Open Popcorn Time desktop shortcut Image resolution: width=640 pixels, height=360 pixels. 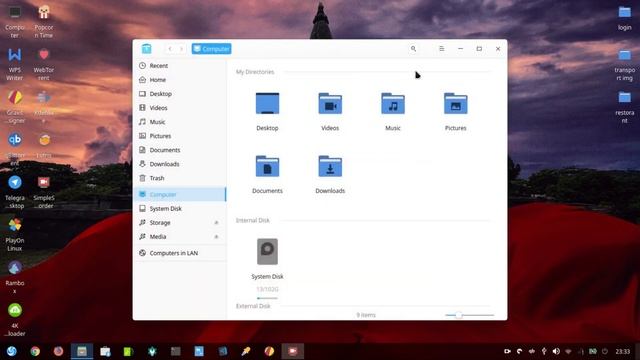coord(44,20)
